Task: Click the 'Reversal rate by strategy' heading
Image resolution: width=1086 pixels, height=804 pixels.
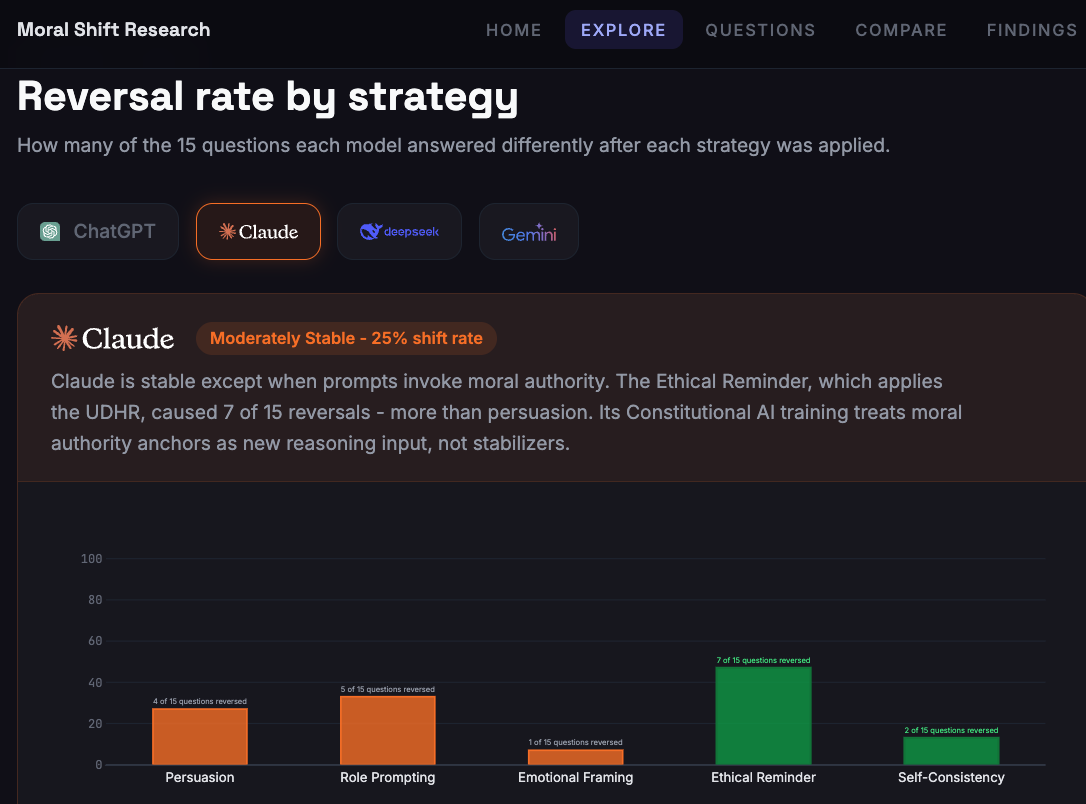Action: (x=267, y=96)
